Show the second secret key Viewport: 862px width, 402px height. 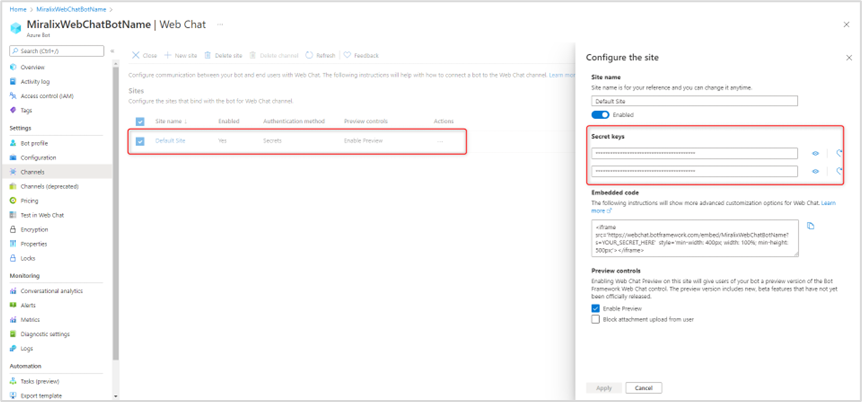(x=815, y=172)
